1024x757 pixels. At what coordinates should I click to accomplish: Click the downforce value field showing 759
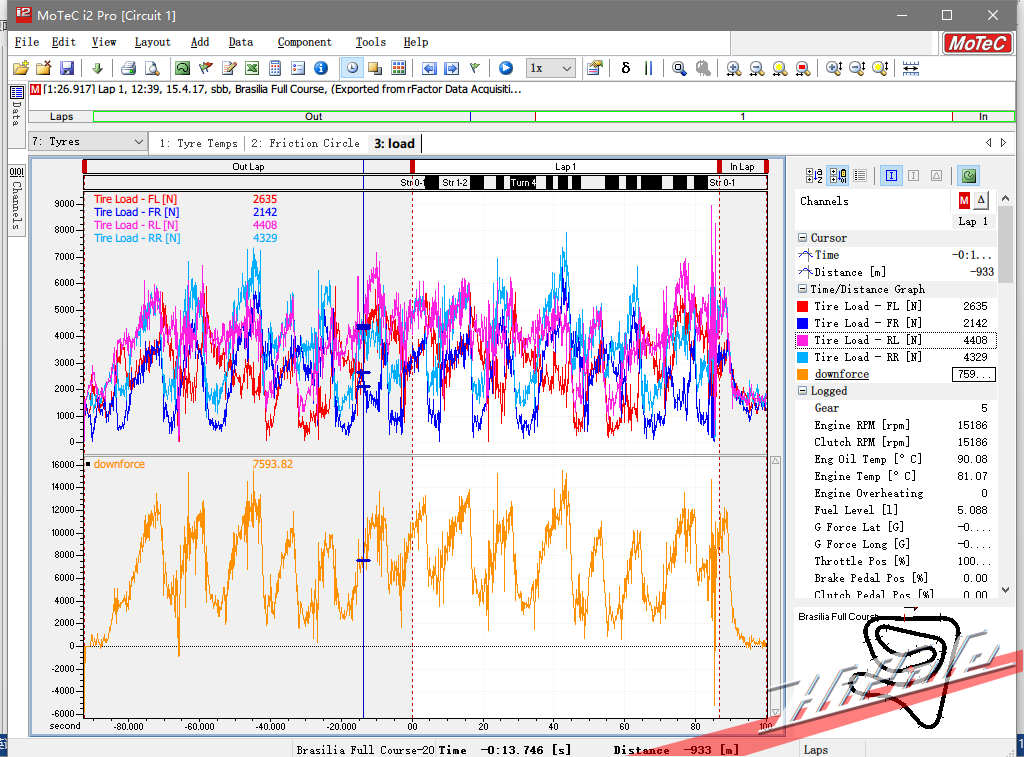pyautogui.click(x=974, y=374)
